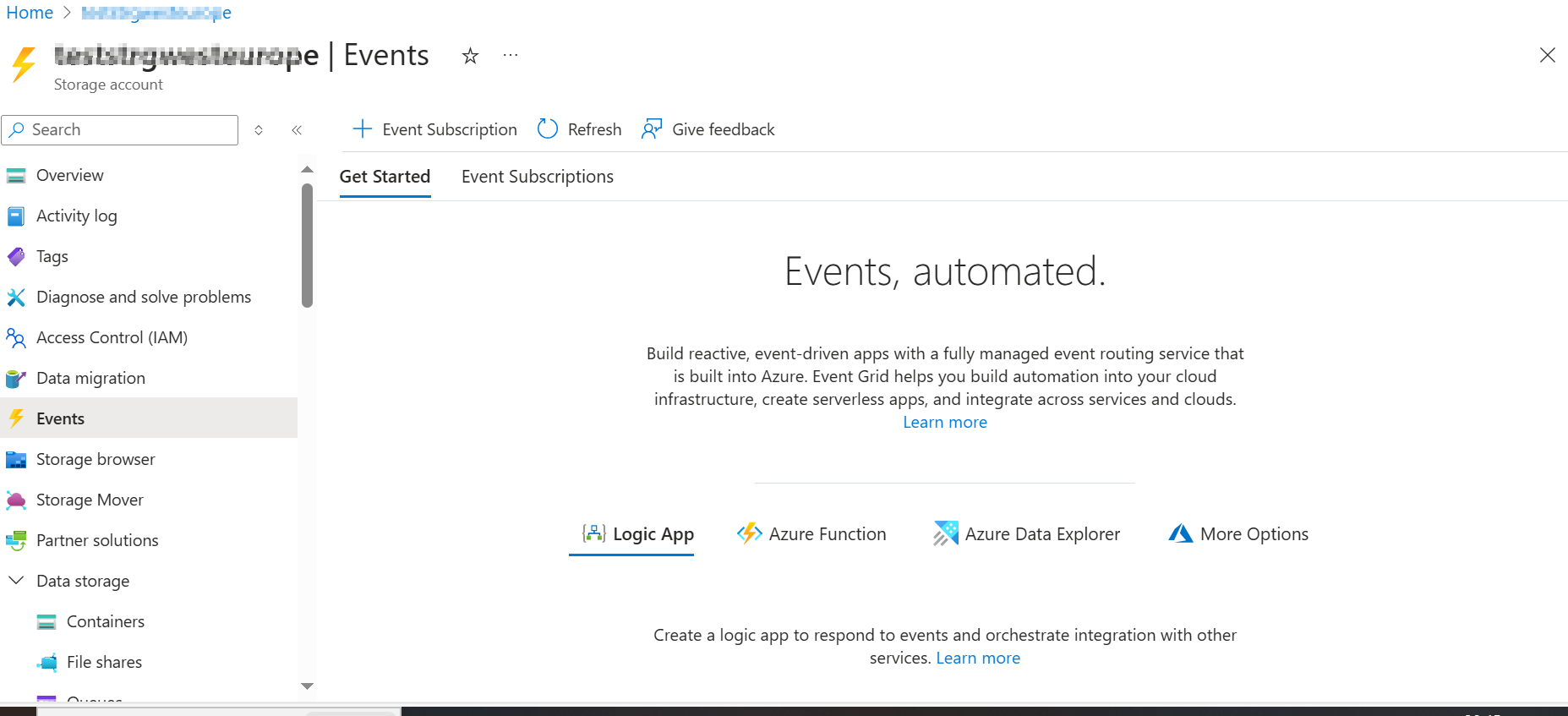Click the Access Control (IAM) people icon
1568x716 pixels.
16,338
